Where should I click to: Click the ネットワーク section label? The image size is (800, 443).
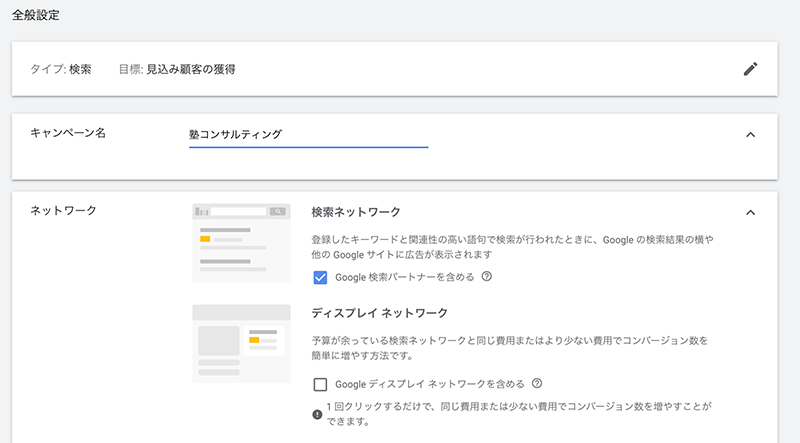pyautogui.click(x=63, y=210)
